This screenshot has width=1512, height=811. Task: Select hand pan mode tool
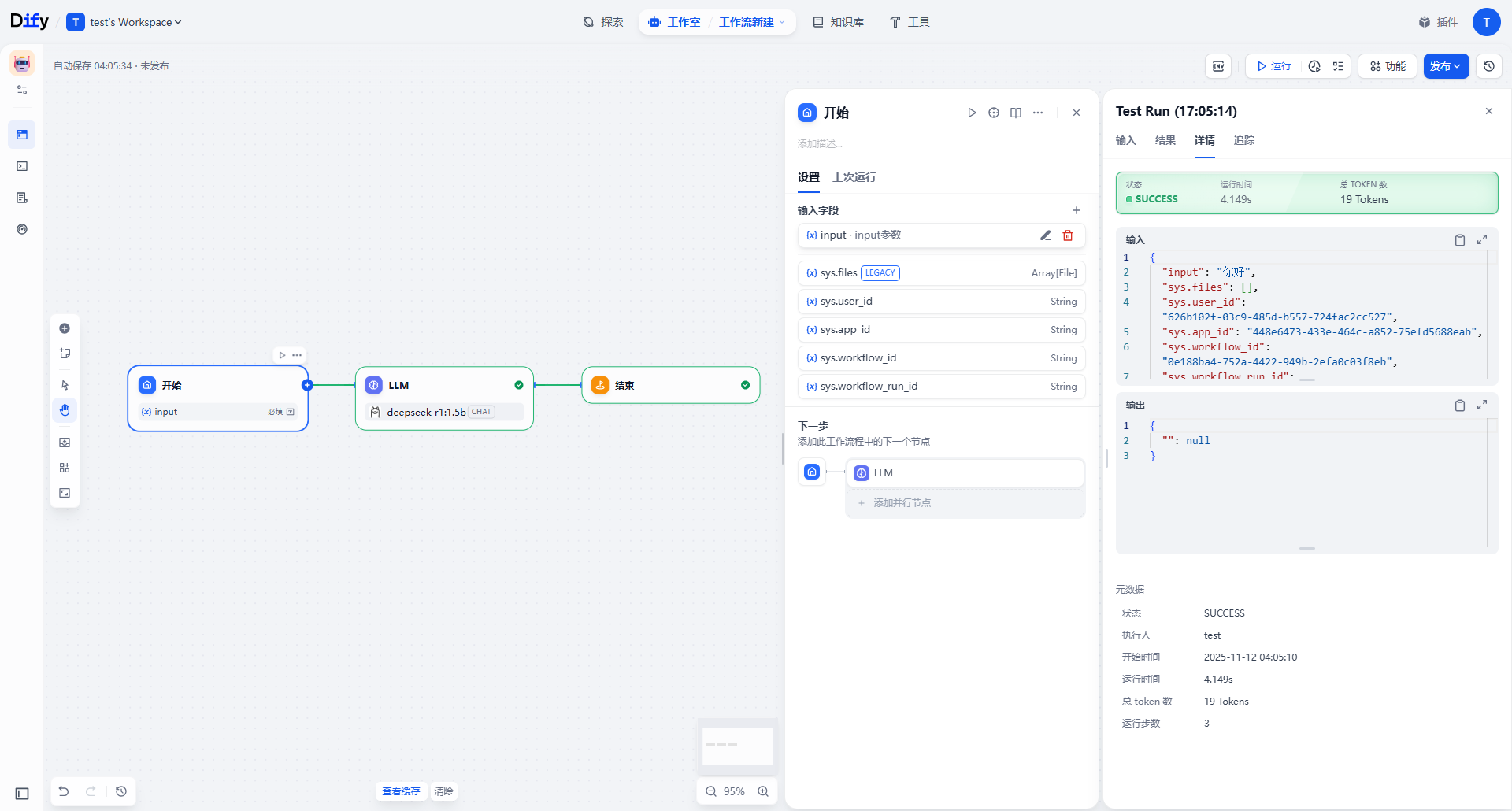65,410
